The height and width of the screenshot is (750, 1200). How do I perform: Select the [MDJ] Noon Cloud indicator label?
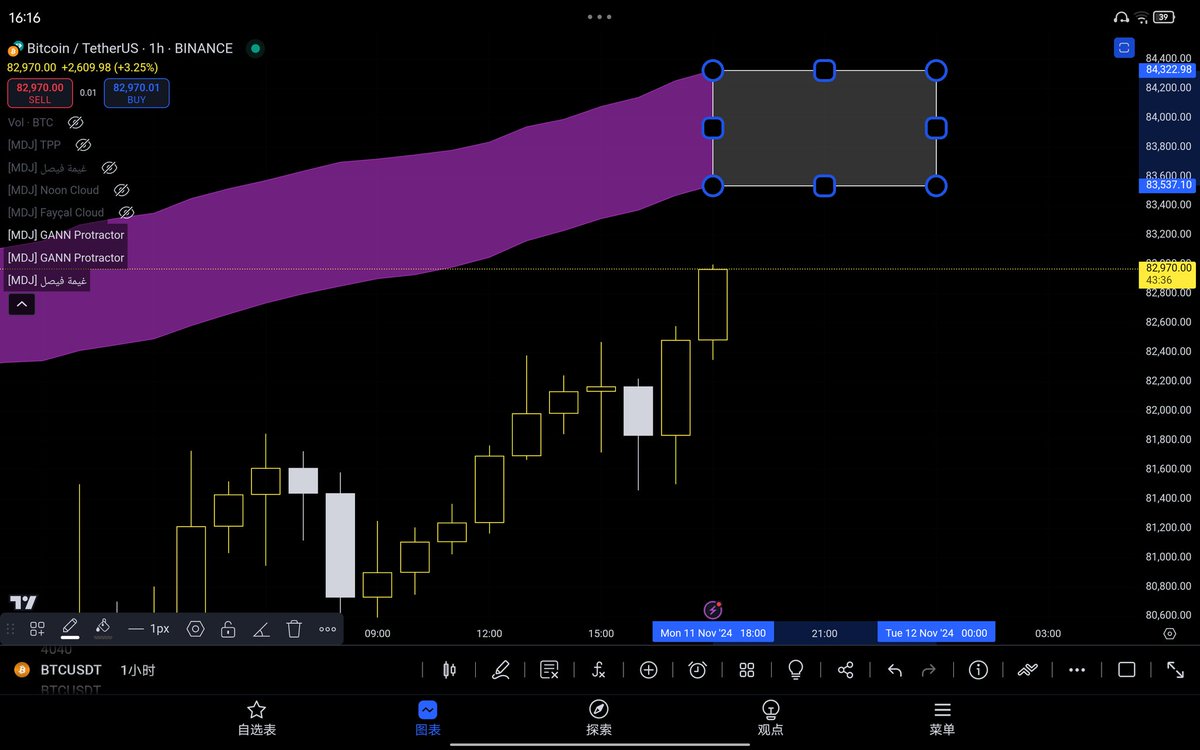point(53,190)
